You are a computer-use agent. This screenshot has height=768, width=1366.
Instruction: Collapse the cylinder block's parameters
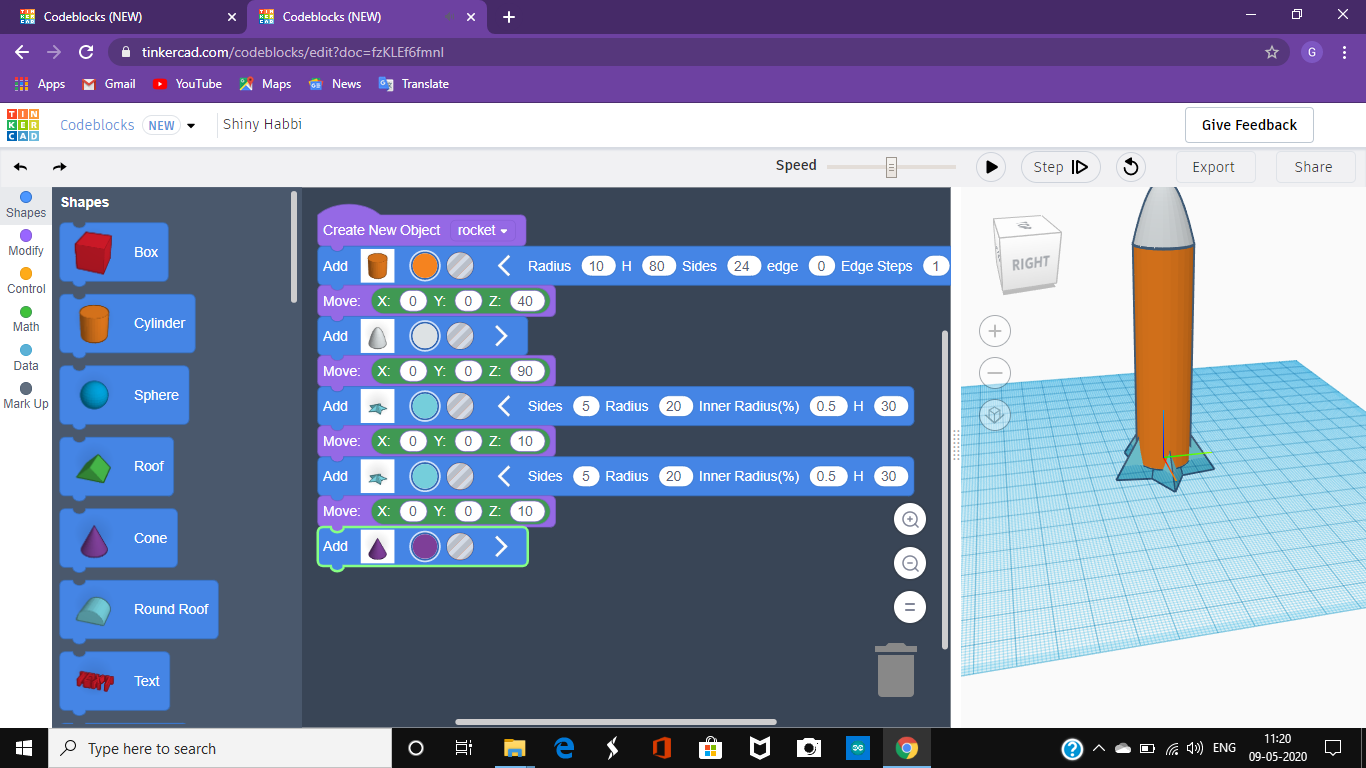(x=504, y=266)
